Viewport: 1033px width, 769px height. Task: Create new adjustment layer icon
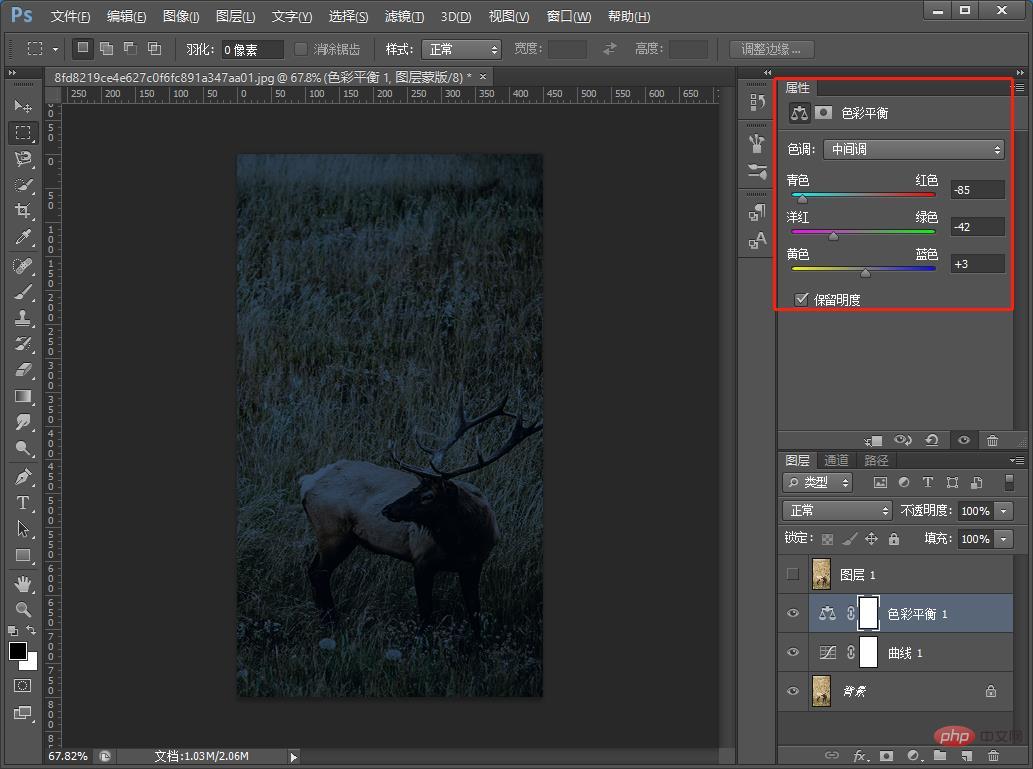[x=913, y=755]
